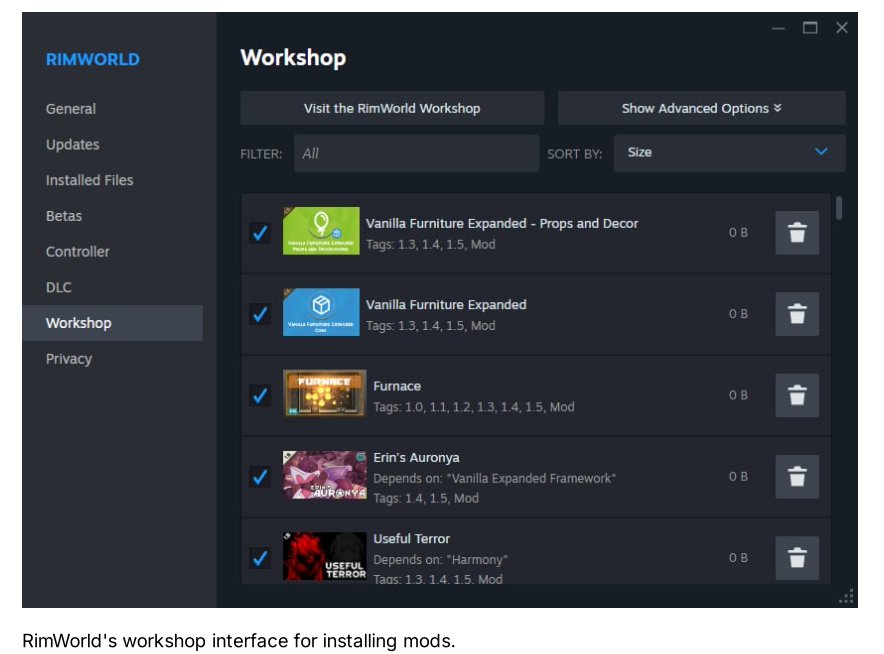This screenshot has height=654, width=884.
Task: Toggle the Furnace mod checkbox
Action: pos(260,395)
